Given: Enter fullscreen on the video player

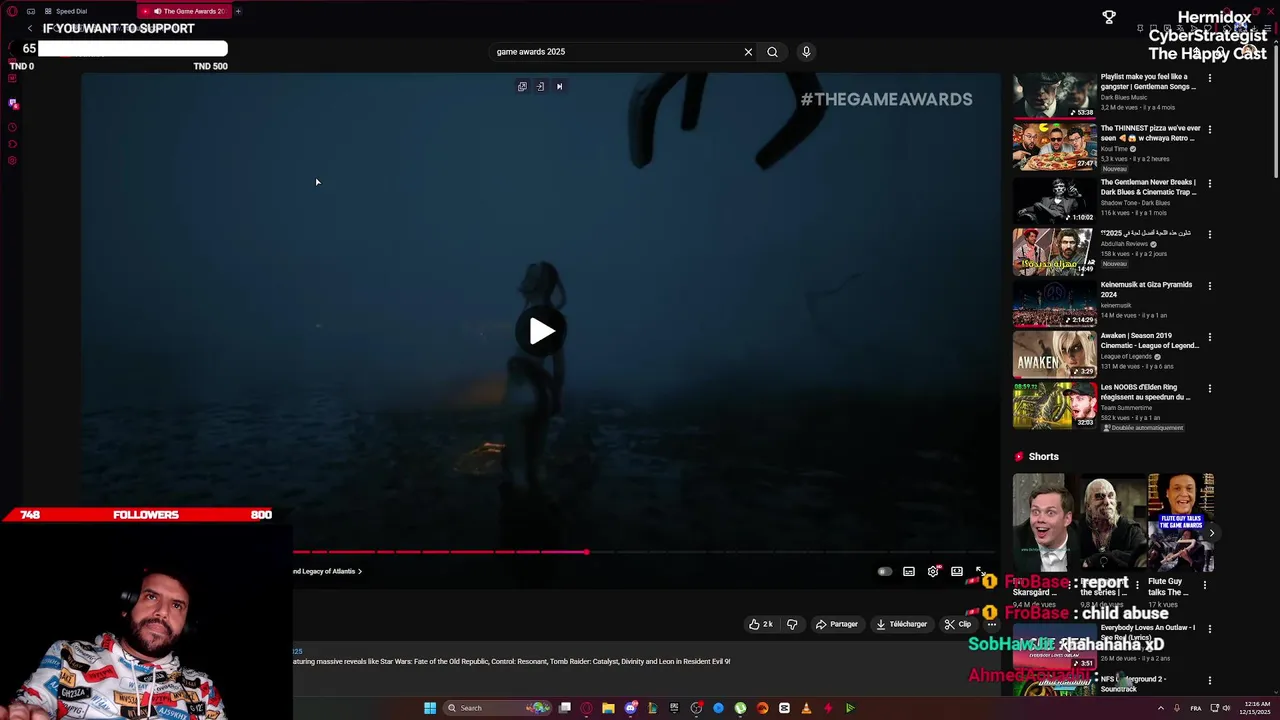Looking at the screenshot, I should point(981,572).
